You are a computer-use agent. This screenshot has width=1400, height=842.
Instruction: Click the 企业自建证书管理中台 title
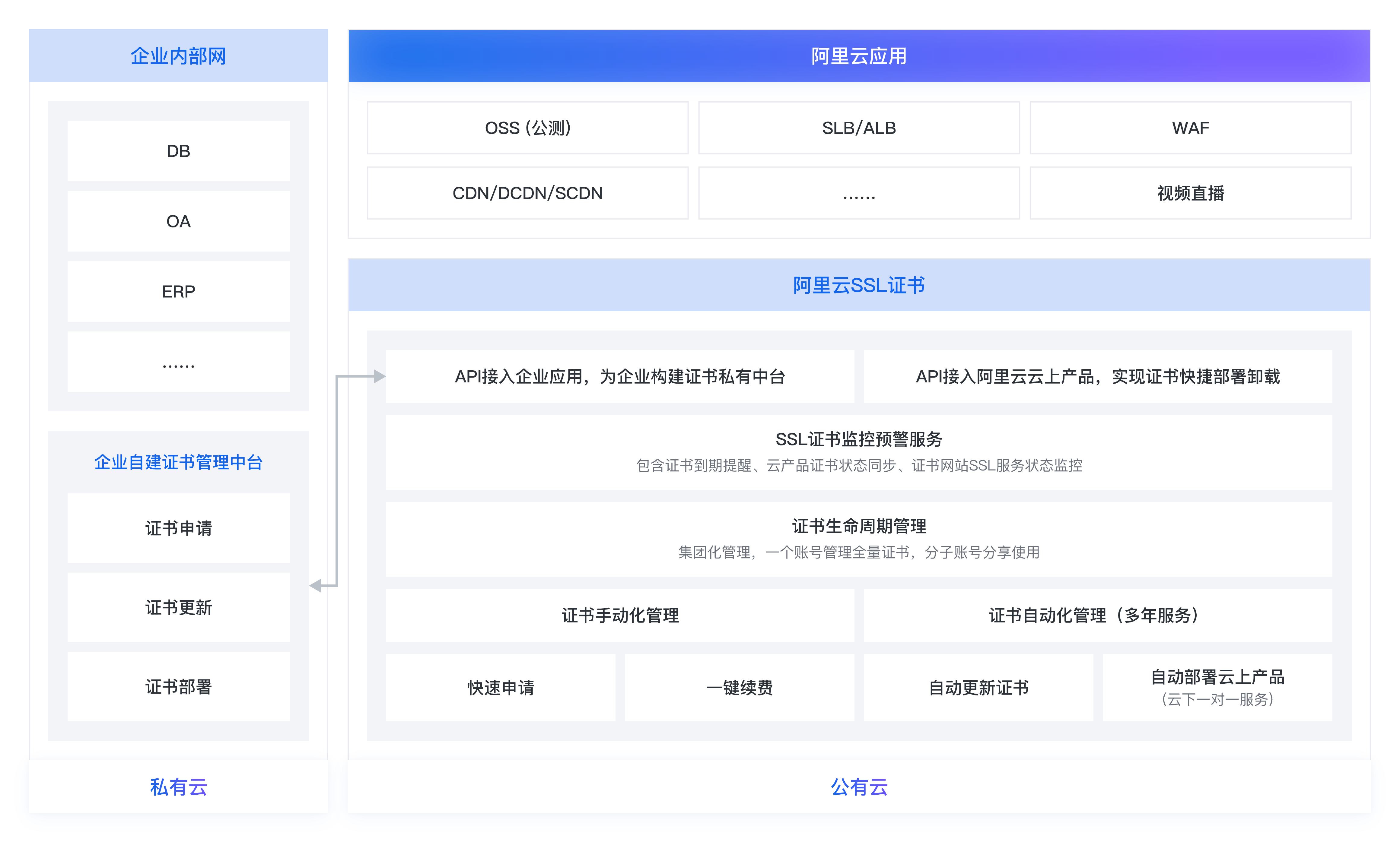point(178,462)
